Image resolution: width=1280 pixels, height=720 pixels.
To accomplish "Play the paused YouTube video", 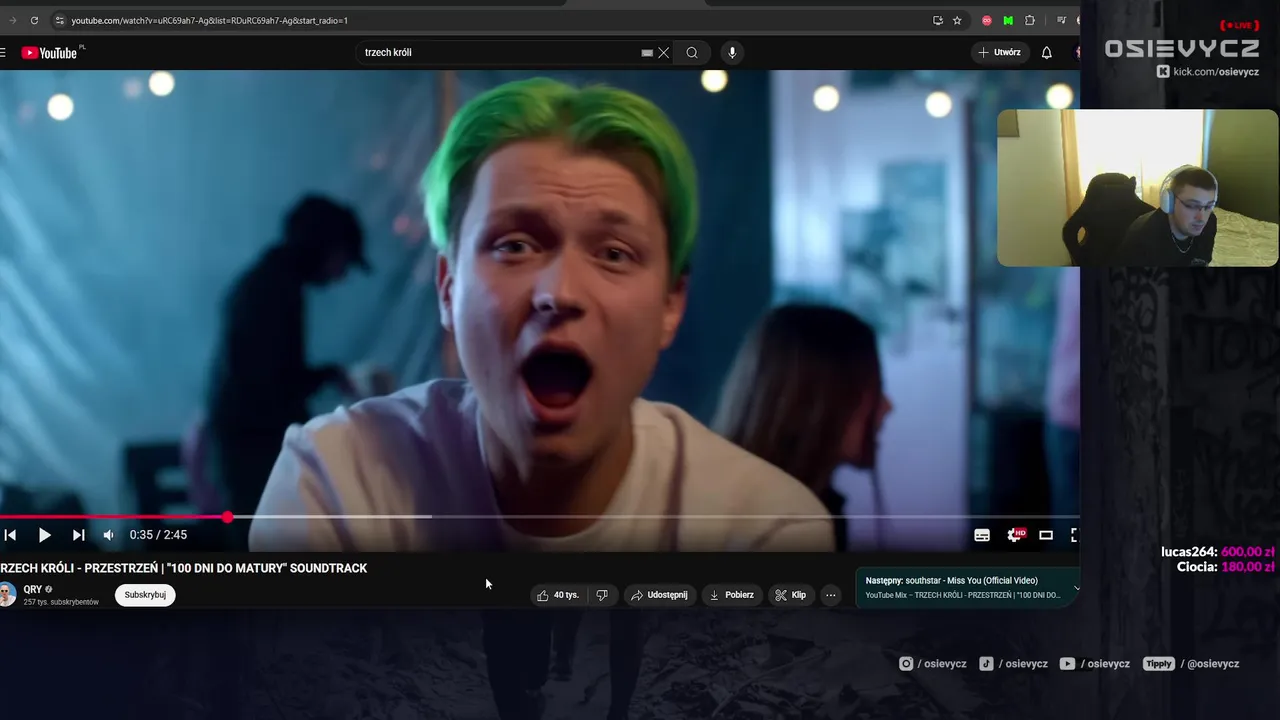I will [44, 535].
